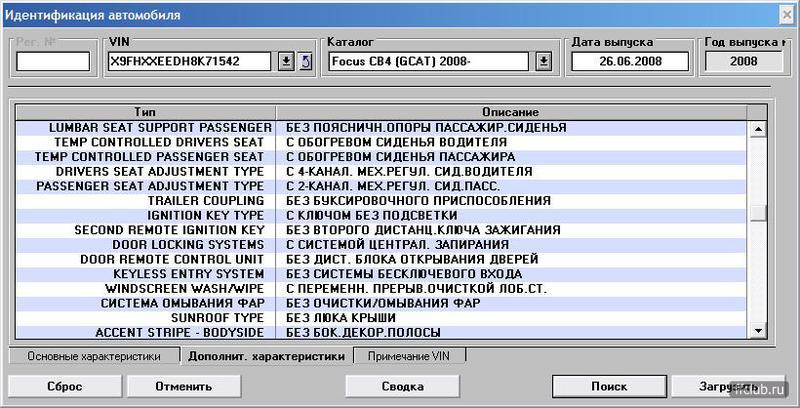Click description БЕЗ ДИСТ. БЛОКА ОТКРЫВАНИЯ ДВЕРЕЙ
The width and height of the screenshot is (800, 408).
coord(412,260)
